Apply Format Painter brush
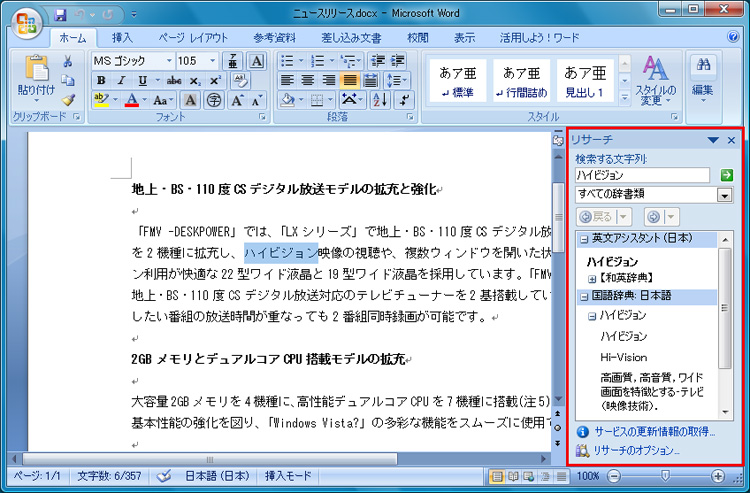The height and width of the screenshot is (493, 750). click(68, 99)
